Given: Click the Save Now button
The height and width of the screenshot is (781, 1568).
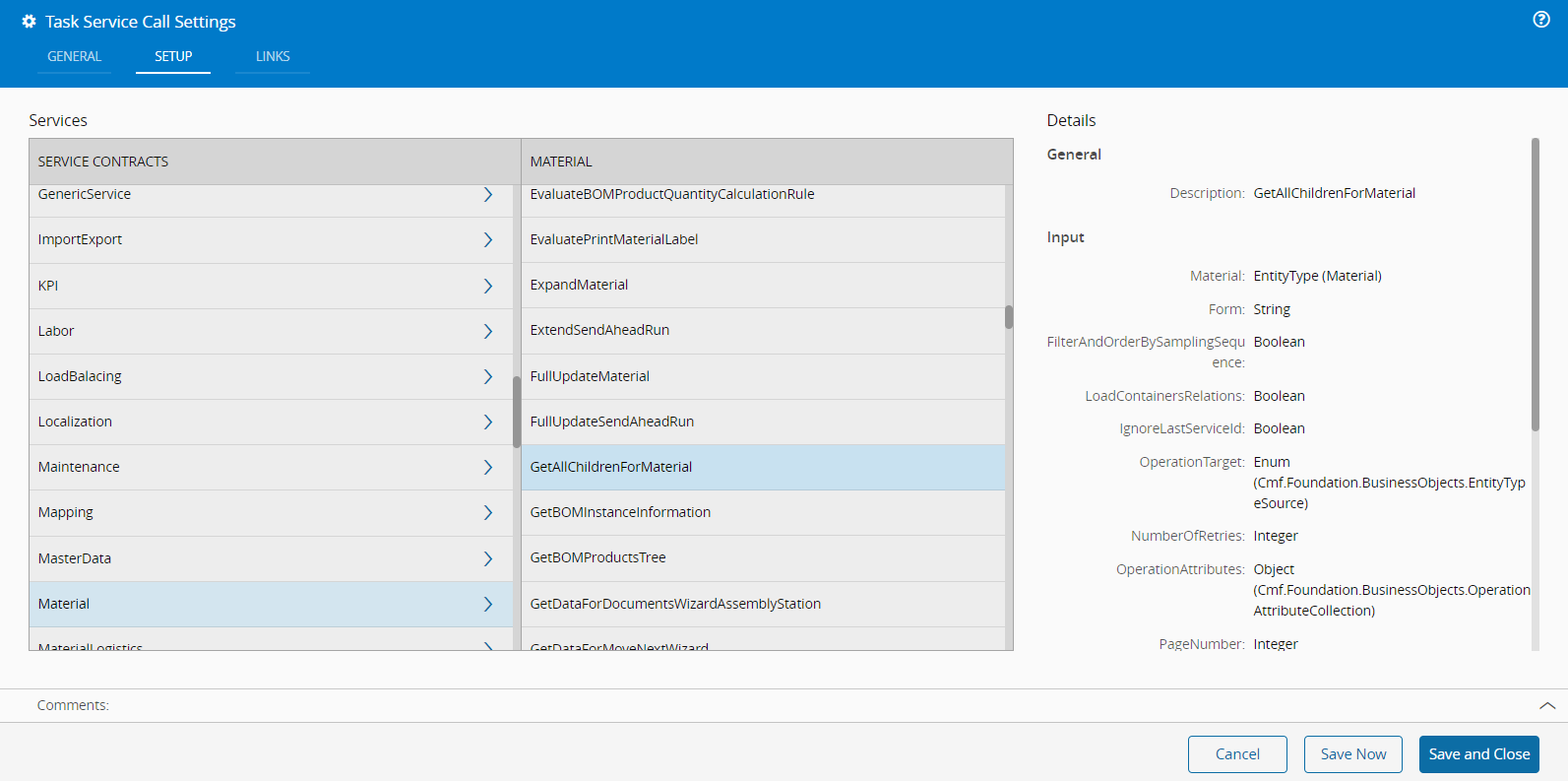Looking at the screenshot, I should click(x=1352, y=754).
